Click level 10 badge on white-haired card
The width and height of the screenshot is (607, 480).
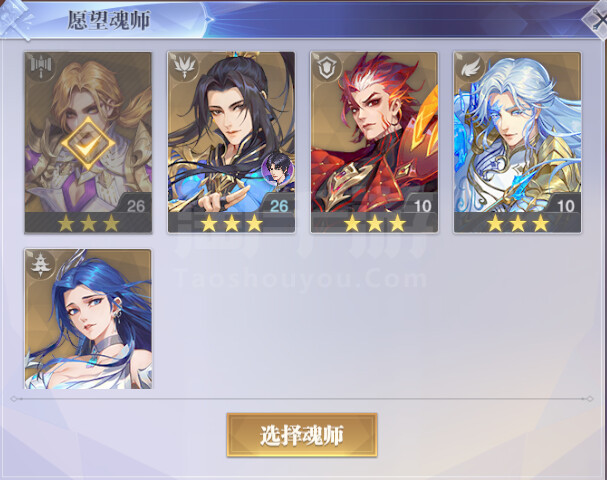[x=565, y=206]
